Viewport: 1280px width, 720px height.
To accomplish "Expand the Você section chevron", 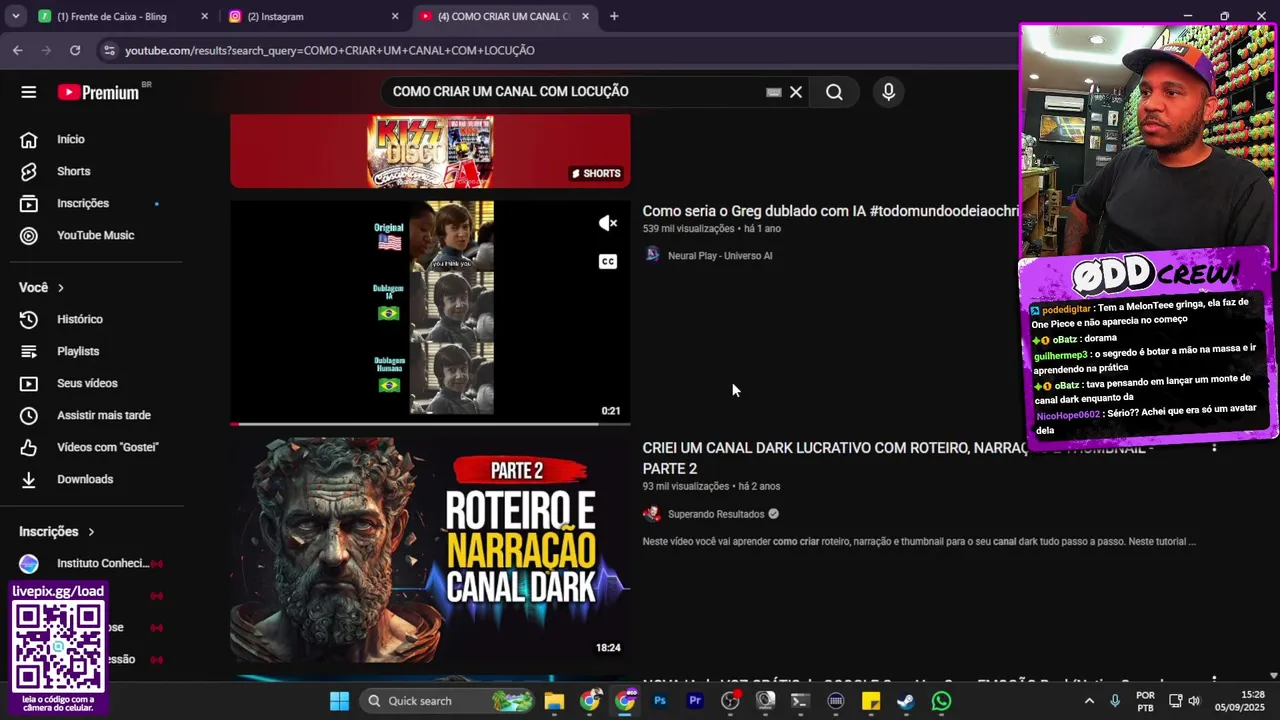I will pyautogui.click(x=60, y=288).
